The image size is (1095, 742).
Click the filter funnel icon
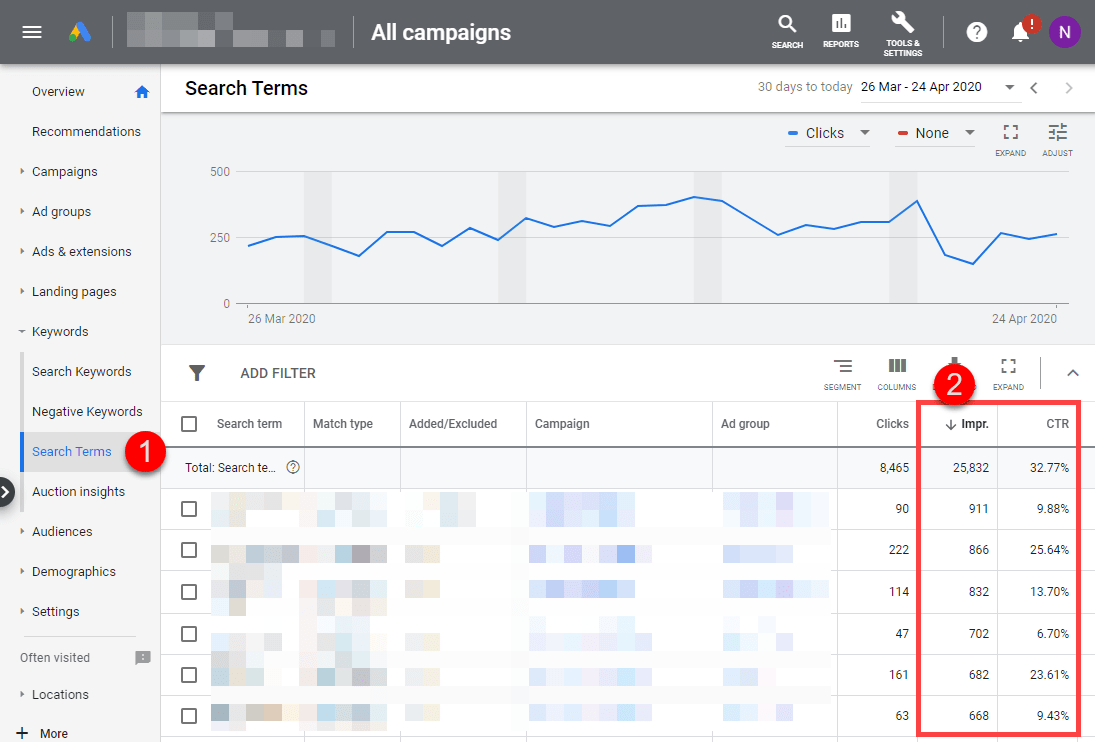(197, 373)
